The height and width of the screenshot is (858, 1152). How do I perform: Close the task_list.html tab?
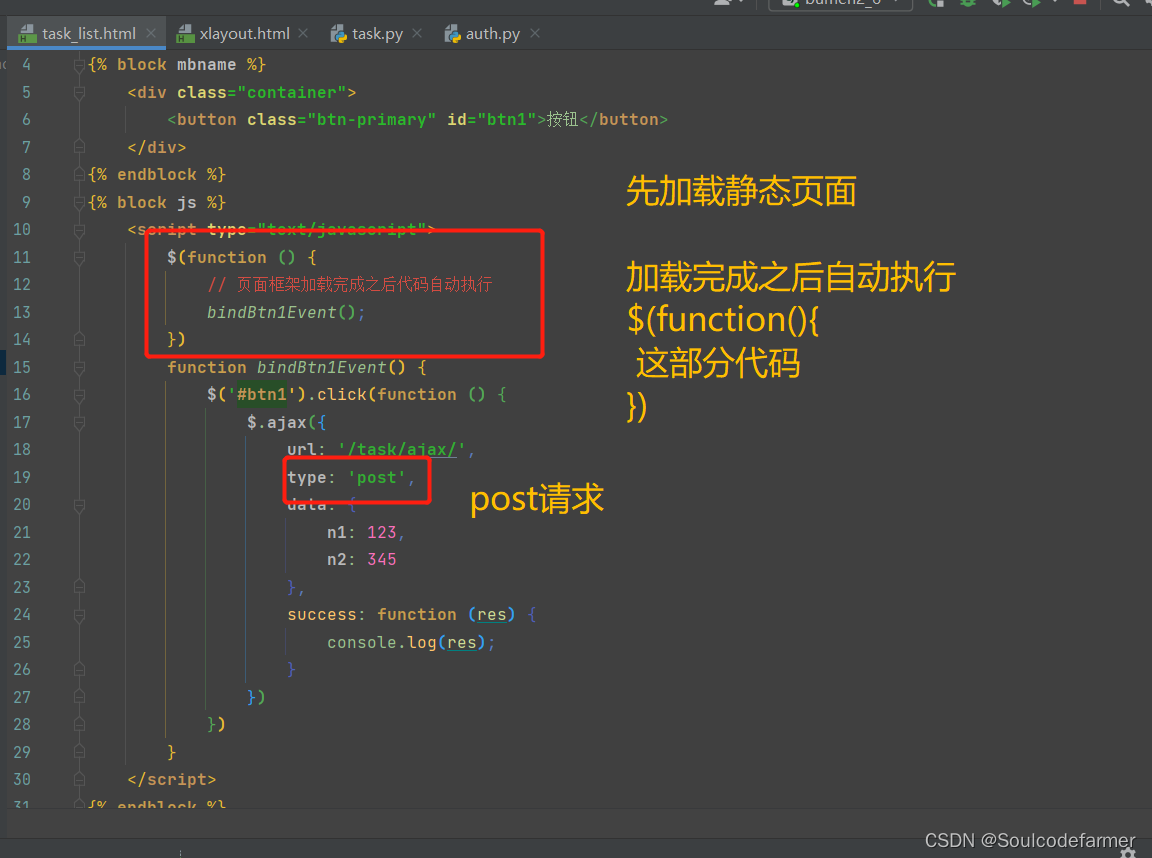(x=151, y=34)
